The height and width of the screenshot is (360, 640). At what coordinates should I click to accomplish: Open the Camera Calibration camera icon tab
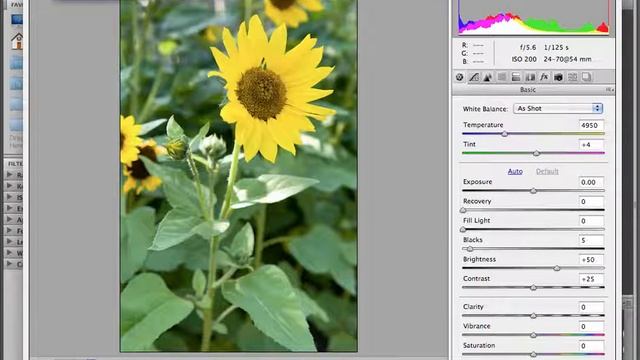[x=558, y=77]
